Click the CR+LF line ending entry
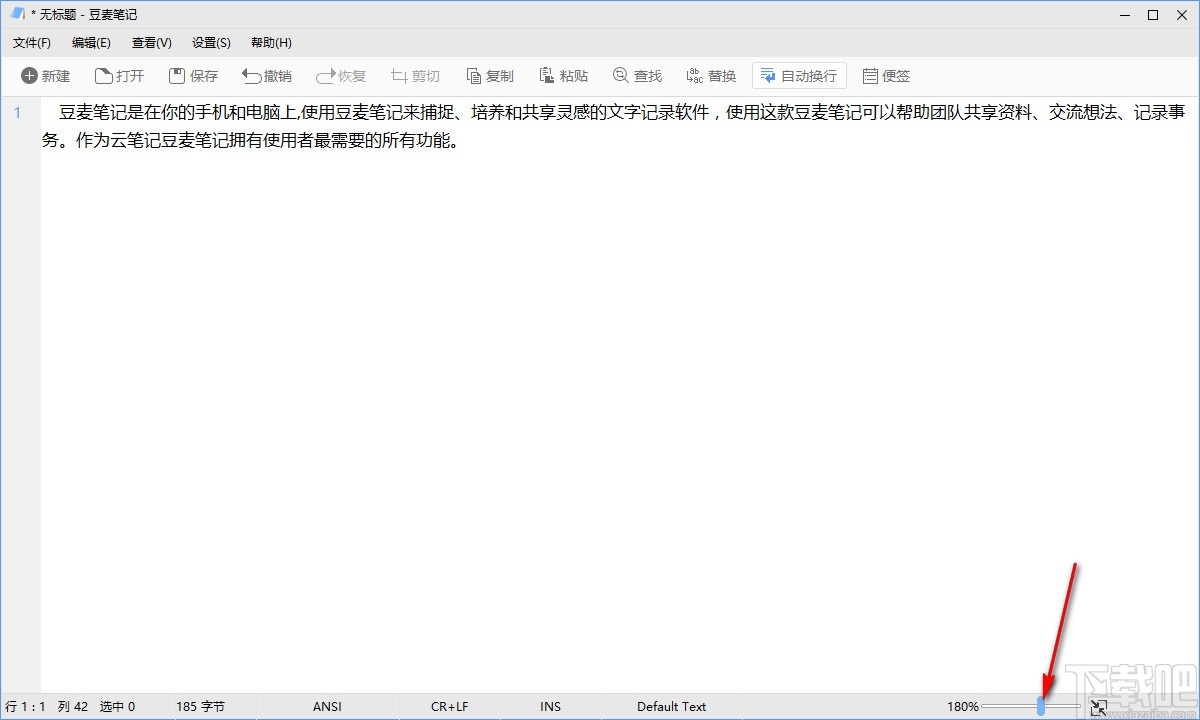Image resolution: width=1200 pixels, height=720 pixels. (x=450, y=706)
